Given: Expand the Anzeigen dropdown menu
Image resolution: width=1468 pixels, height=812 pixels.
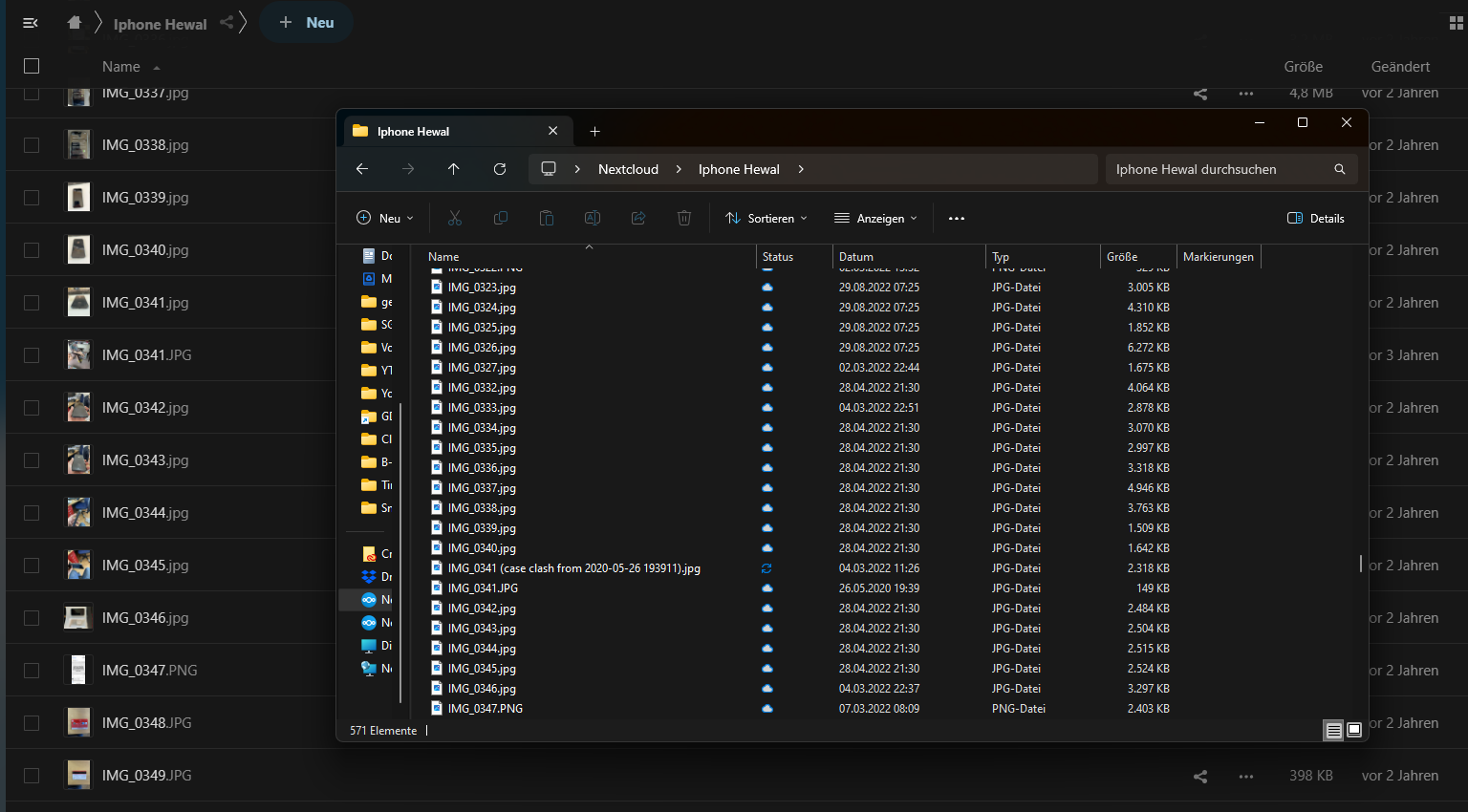Looking at the screenshot, I should click(x=875, y=218).
